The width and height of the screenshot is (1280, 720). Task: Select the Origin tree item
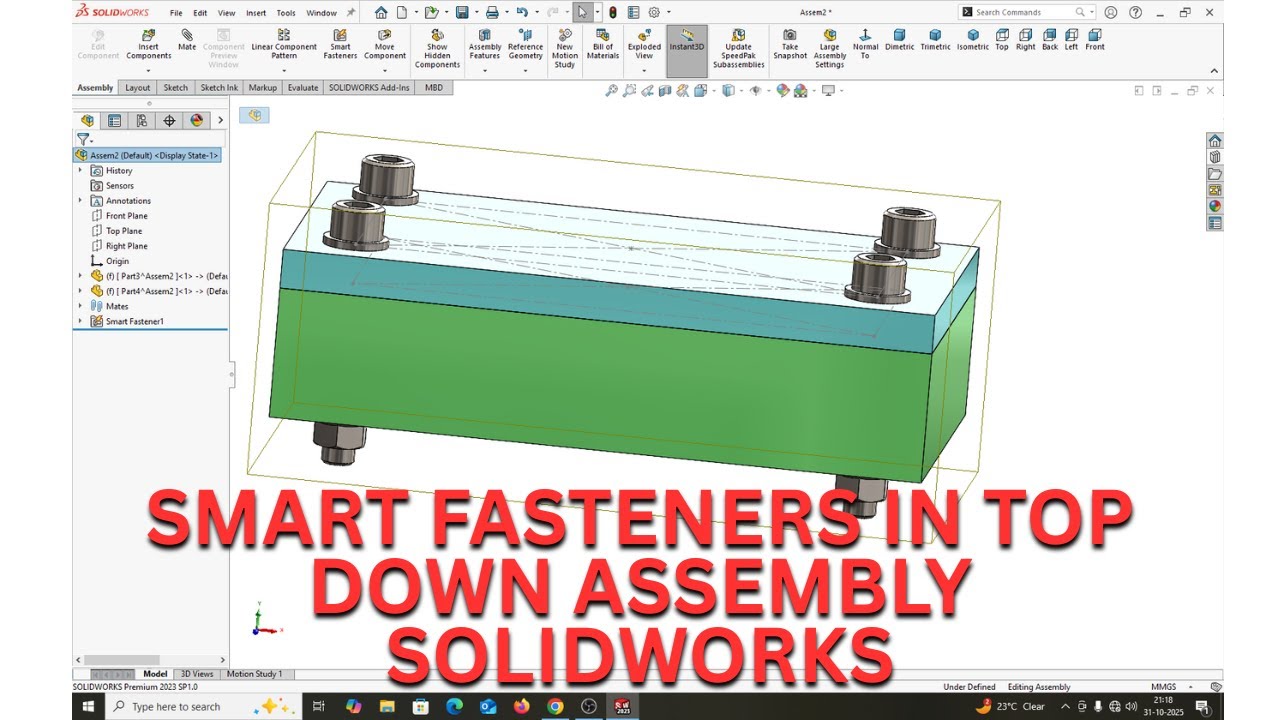117,261
